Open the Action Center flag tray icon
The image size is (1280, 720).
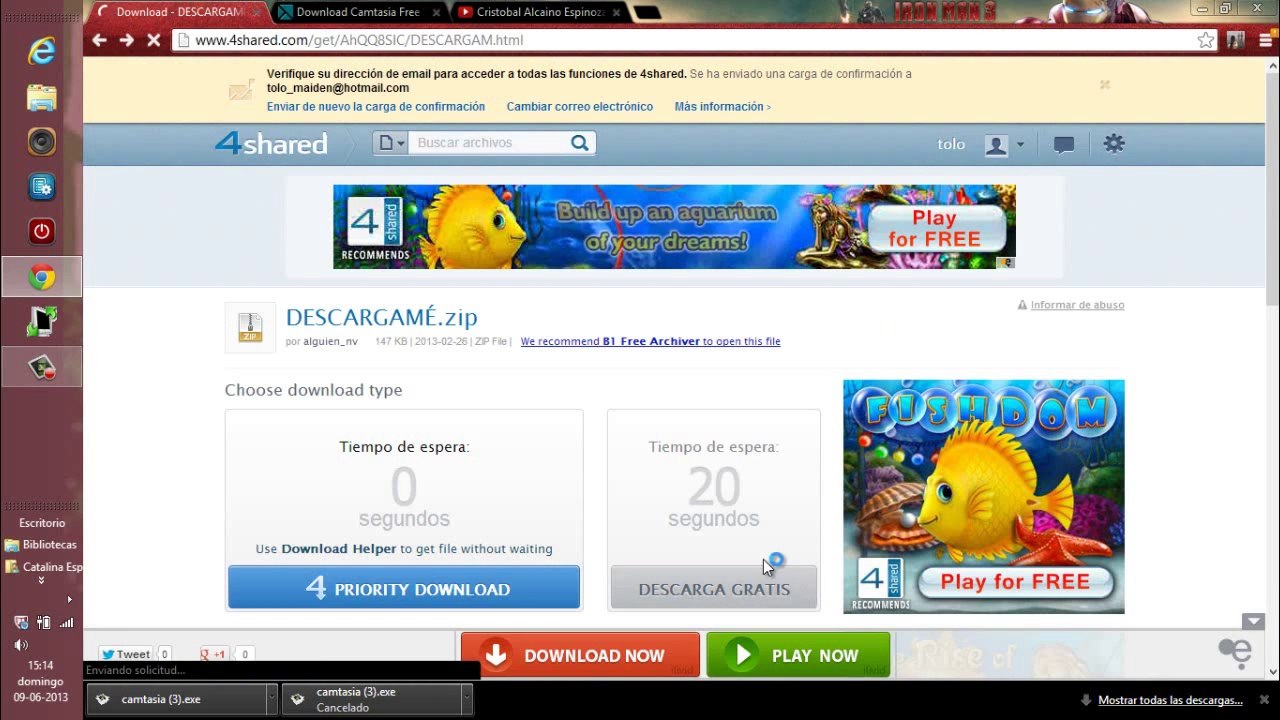[x=21, y=622]
